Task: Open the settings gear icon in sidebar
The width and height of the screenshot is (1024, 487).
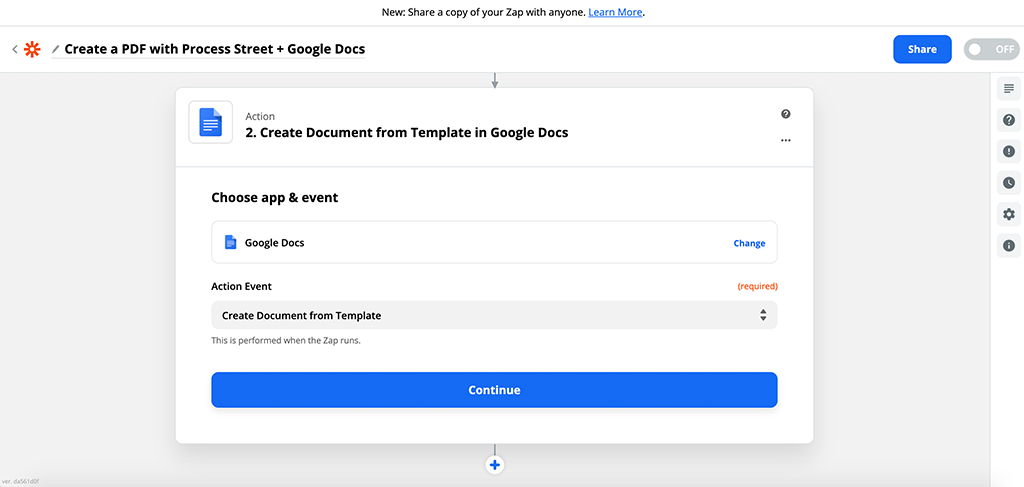Action: click(x=1008, y=214)
